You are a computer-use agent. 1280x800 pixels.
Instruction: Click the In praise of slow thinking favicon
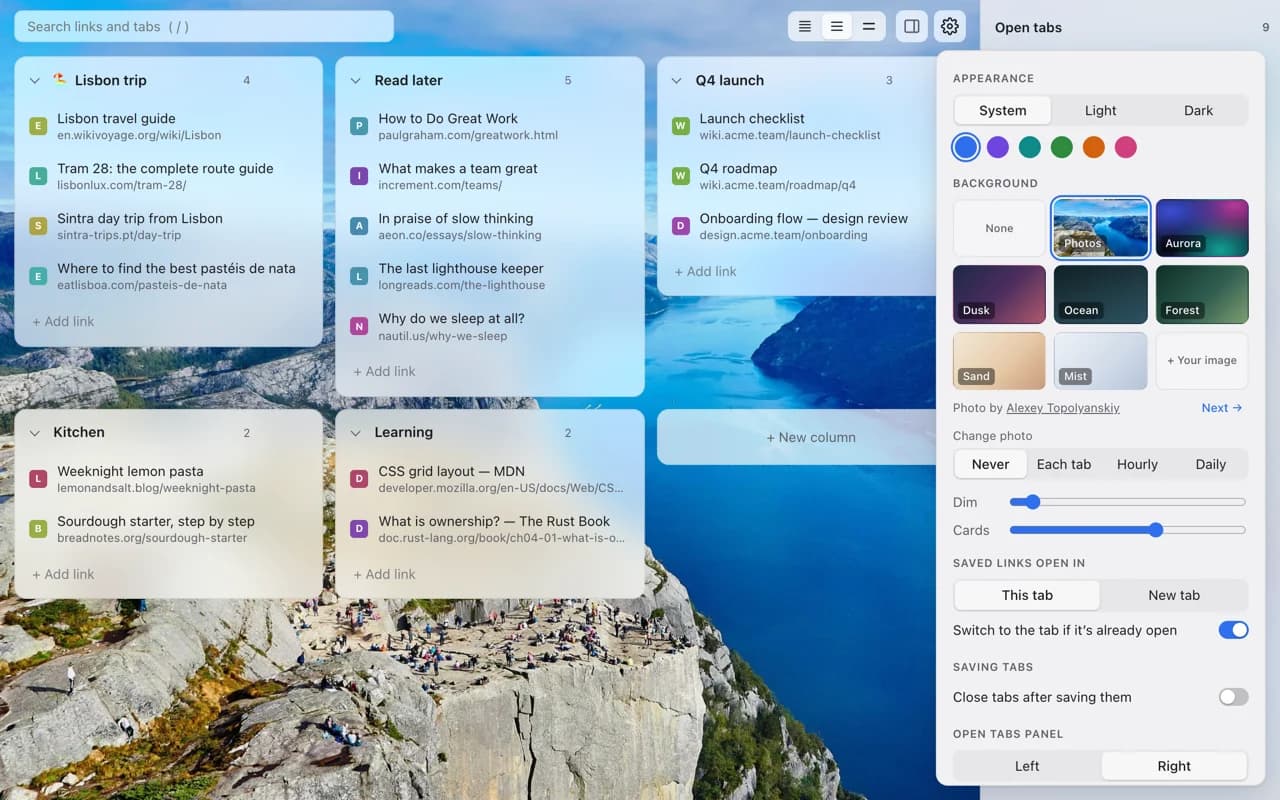[x=359, y=226]
